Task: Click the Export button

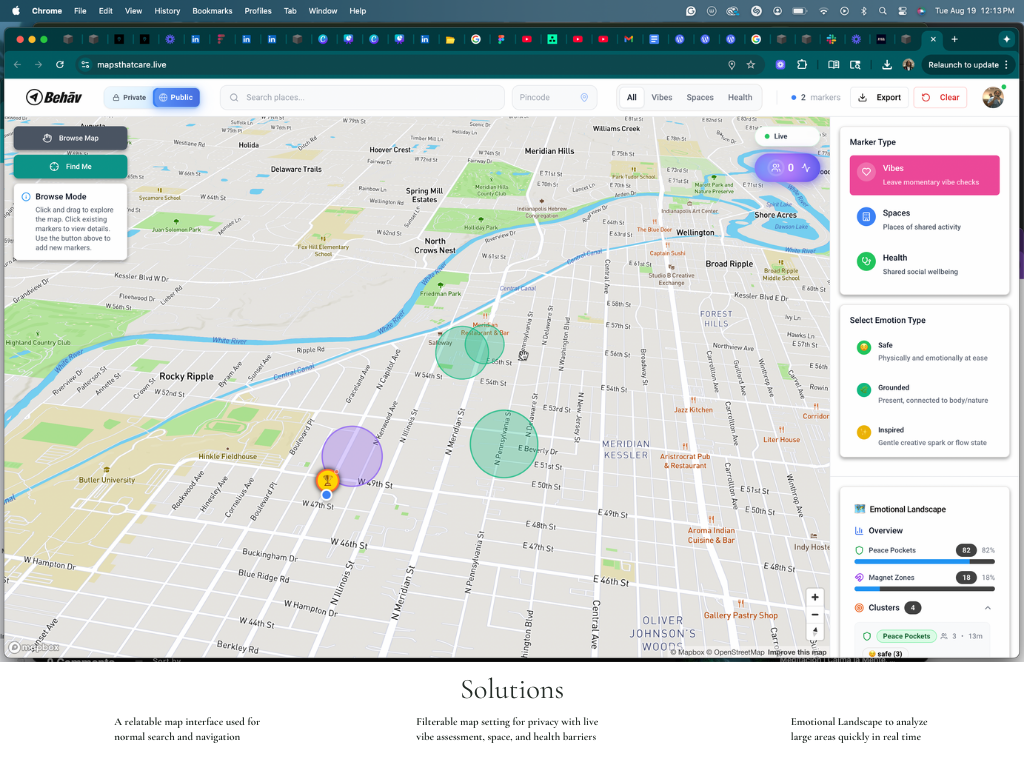Action: click(879, 97)
